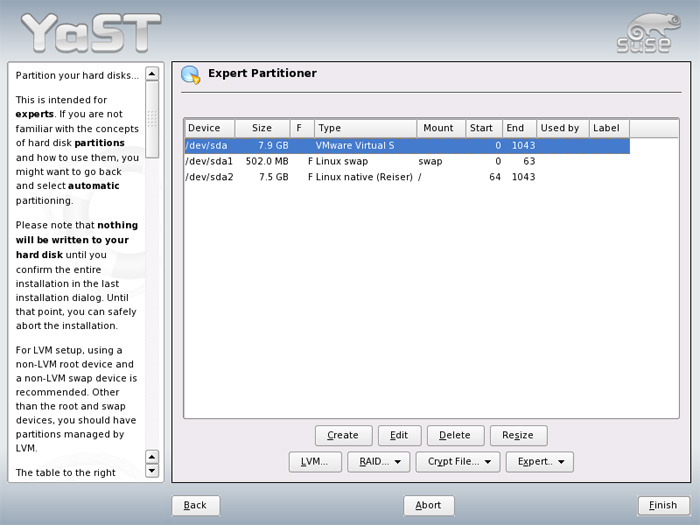Click the Linux native (Reiser) type cell

364,177
